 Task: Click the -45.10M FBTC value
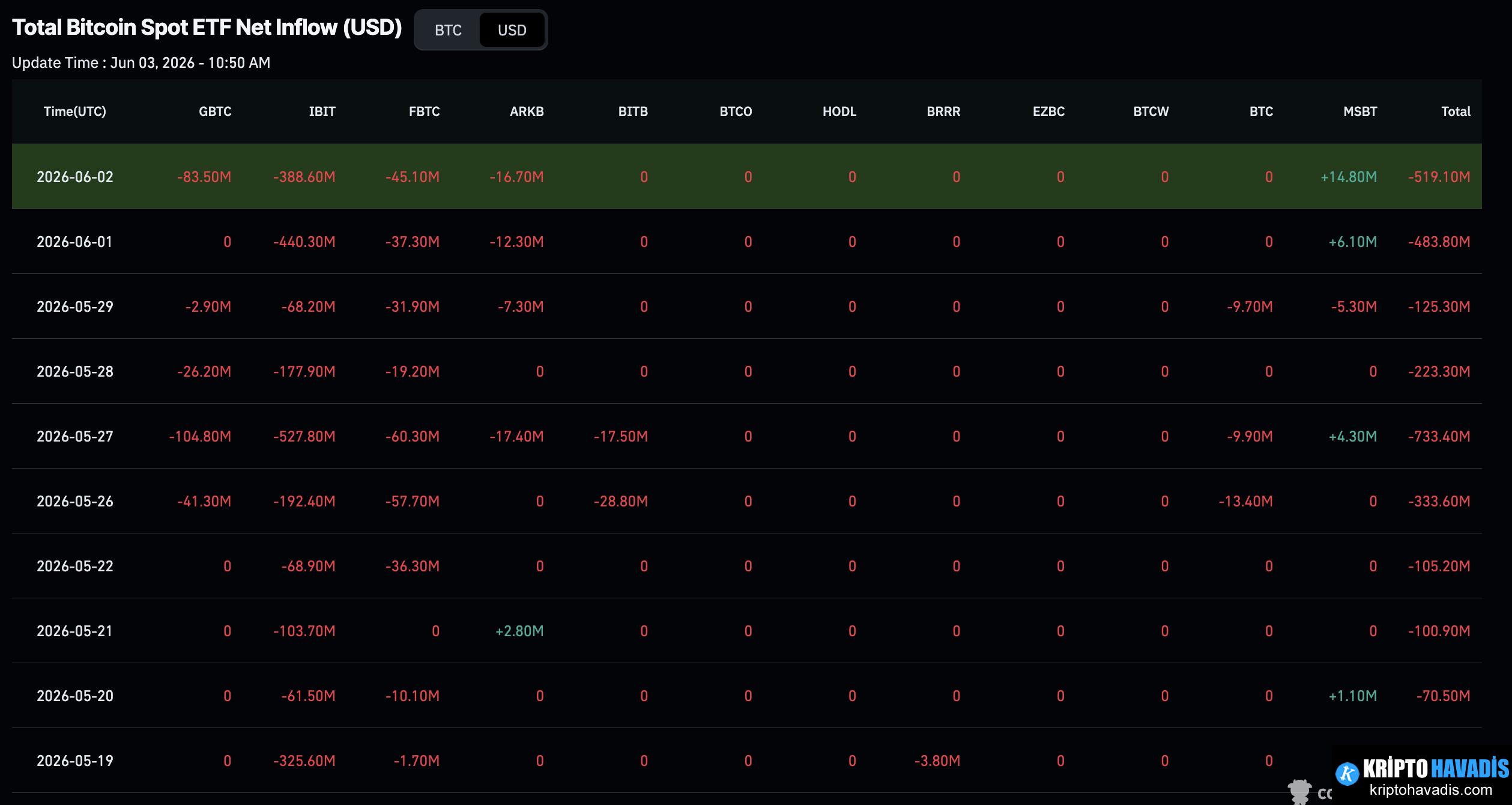click(x=413, y=177)
